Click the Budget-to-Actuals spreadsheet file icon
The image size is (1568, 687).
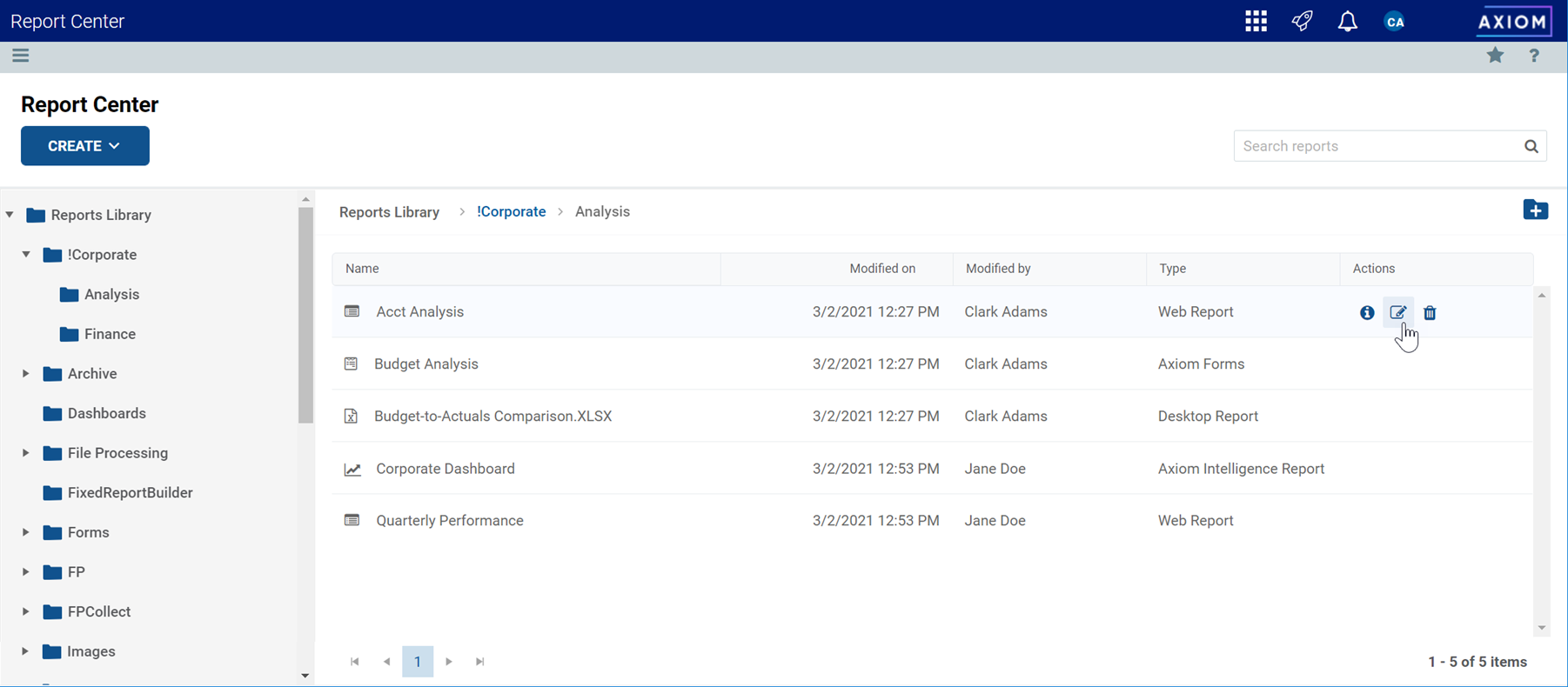(351, 416)
